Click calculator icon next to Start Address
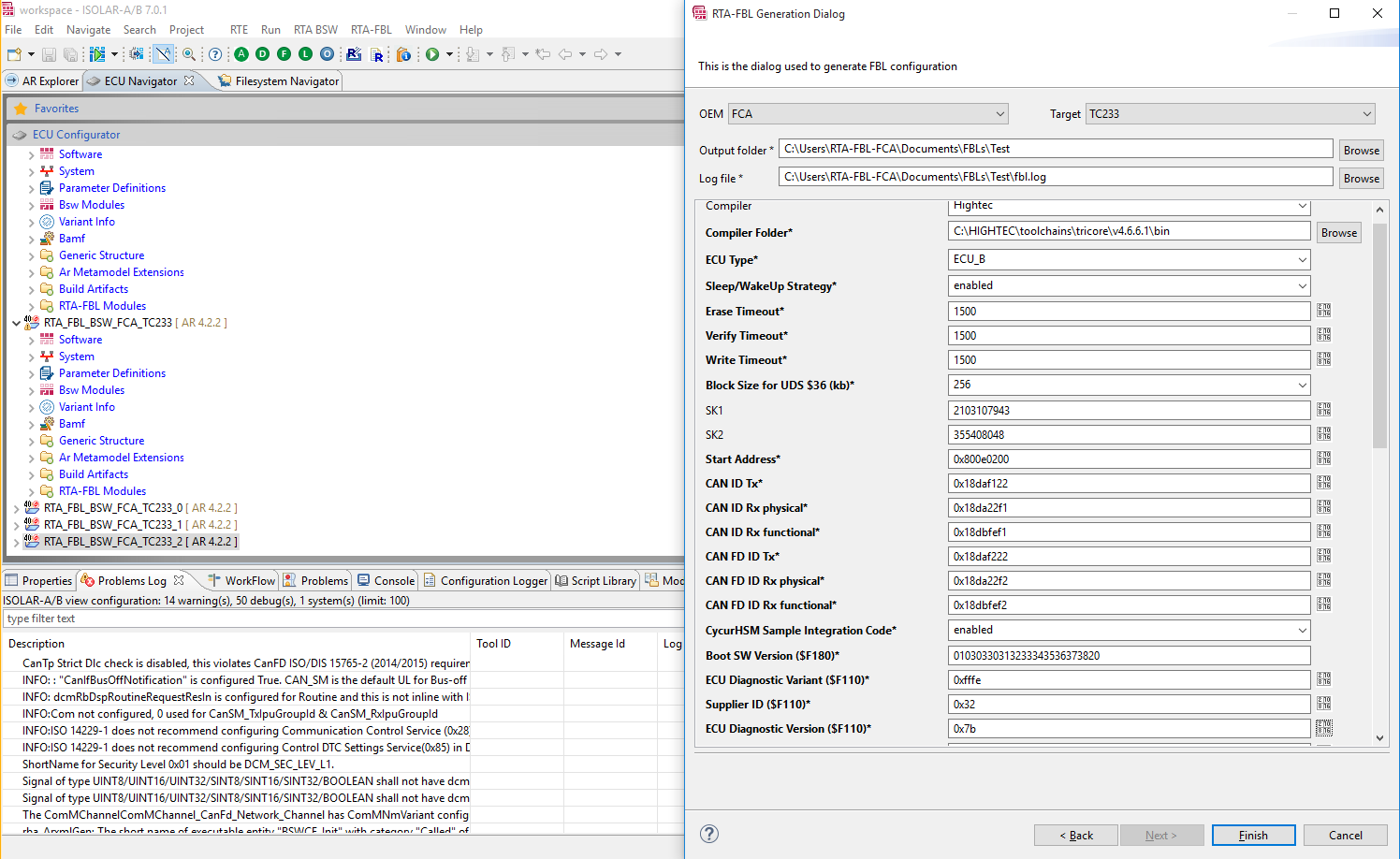Viewport: 1400px width, 859px height. click(1323, 459)
